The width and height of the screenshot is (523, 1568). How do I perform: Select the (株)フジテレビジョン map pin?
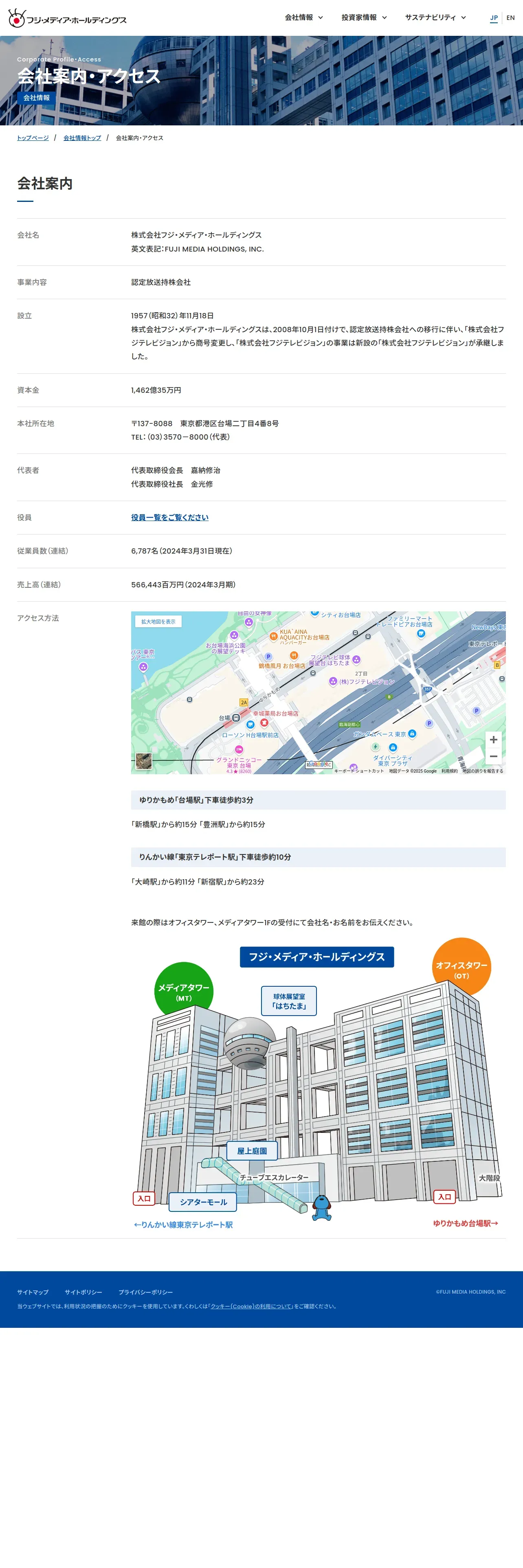pos(333,682)
